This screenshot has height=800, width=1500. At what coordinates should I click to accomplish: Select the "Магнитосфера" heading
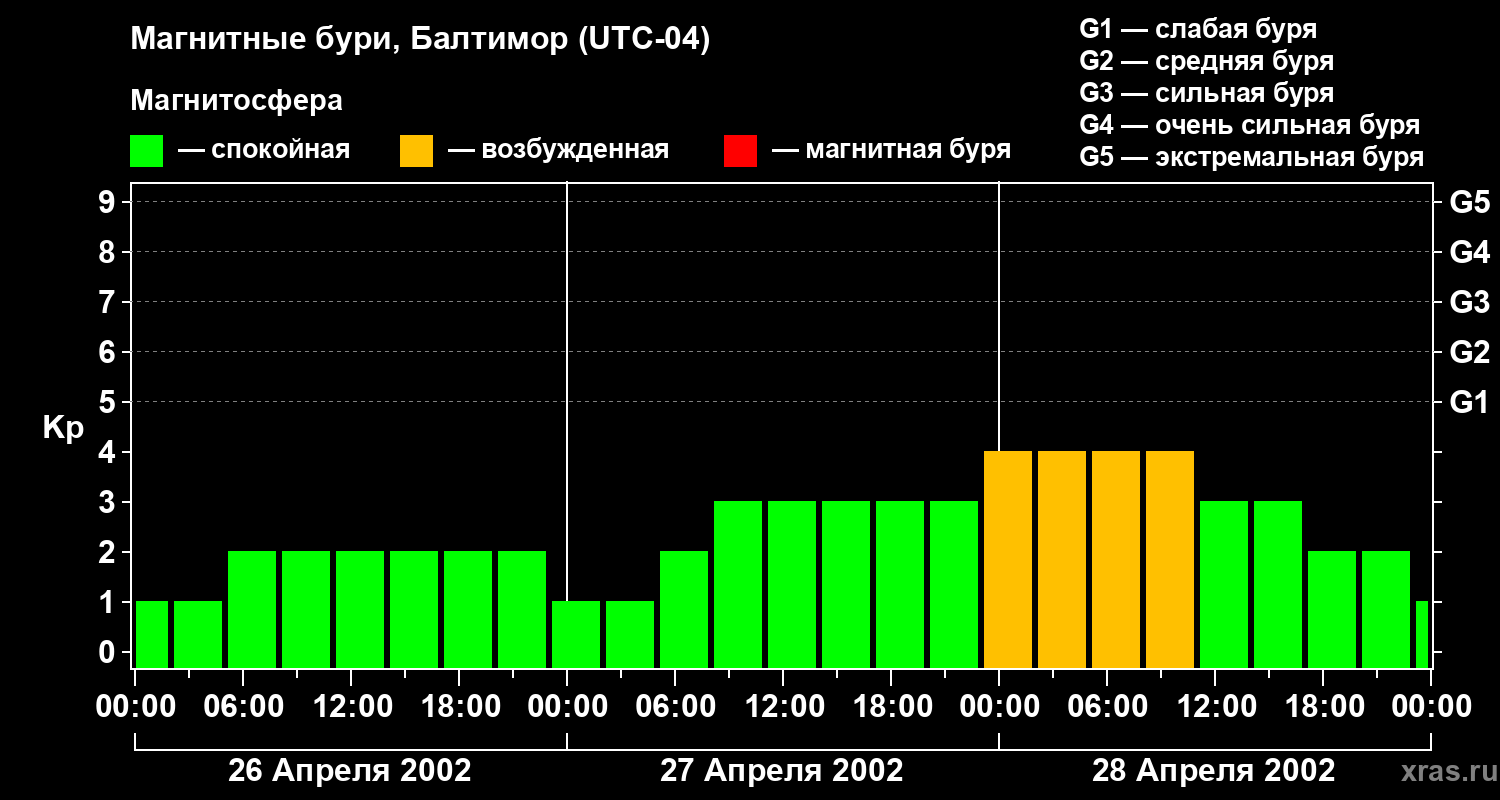coord(236,101)
